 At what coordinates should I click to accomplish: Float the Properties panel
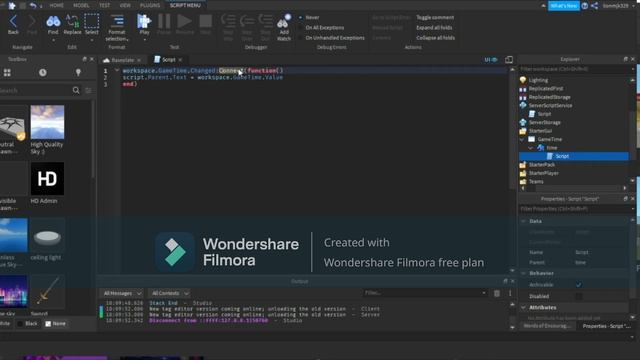[626, 199]
